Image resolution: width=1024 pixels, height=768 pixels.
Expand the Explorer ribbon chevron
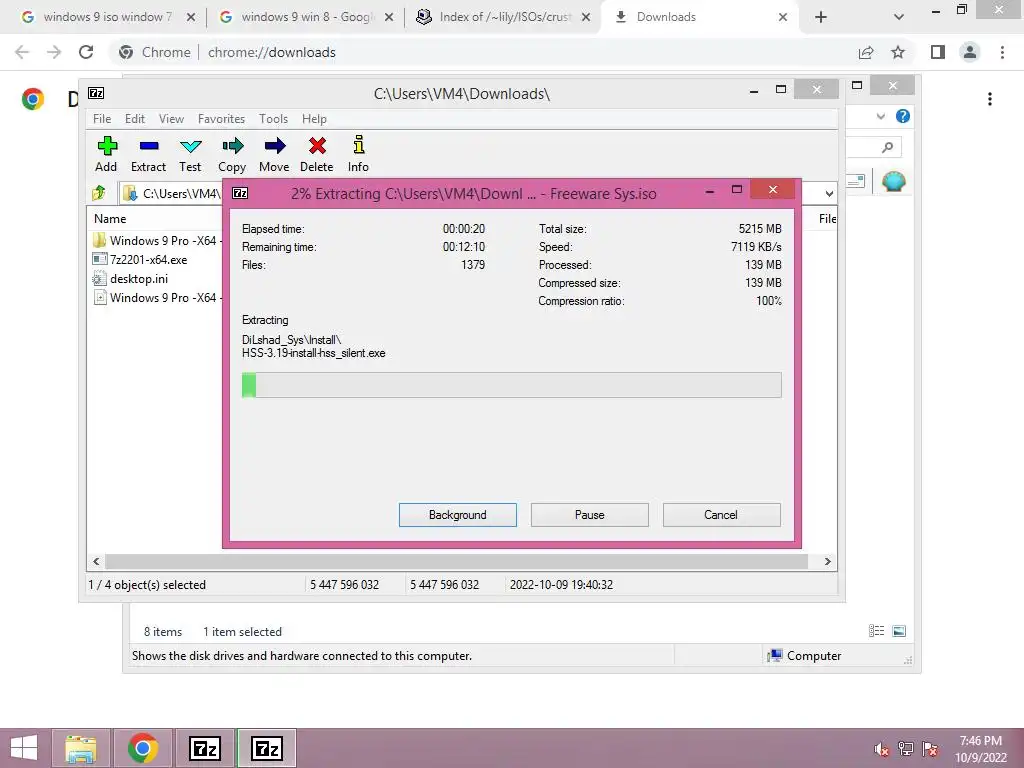click(x=880, y=116)
